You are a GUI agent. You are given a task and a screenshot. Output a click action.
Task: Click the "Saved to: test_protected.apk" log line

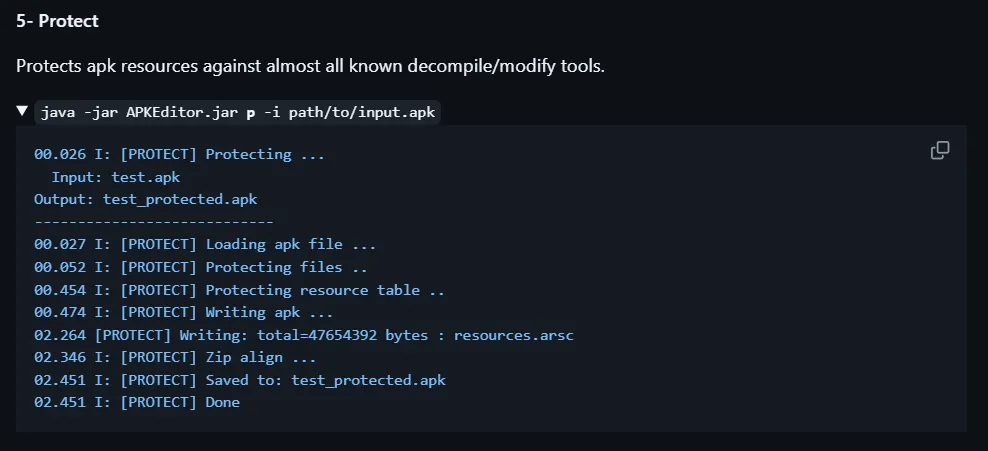(239, 380)
